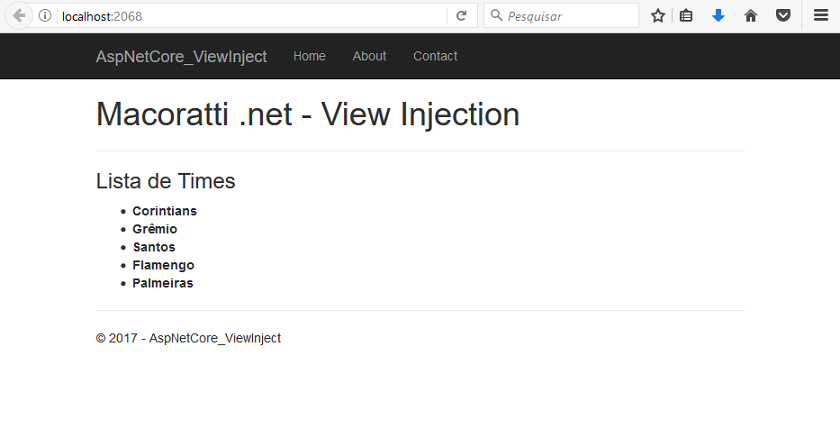Open the AspNetCore_ViewInject brand link
The image size is (840, 438).
coord(181,57)
